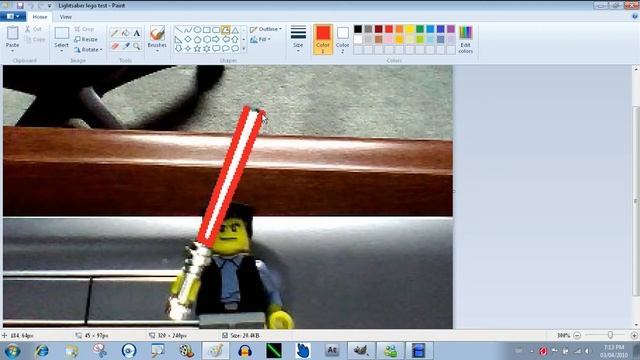This screenshot has height=360, width=640.
Task: Click the volume icon in system tray
Action: 588,351
